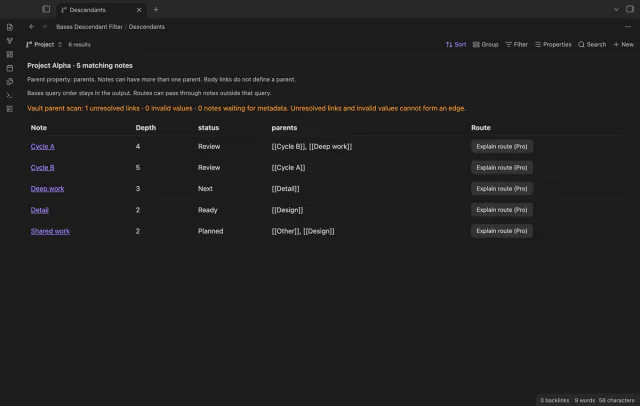Click the characters count in status bar
This screenshot has width=640, height=406.
(617, 400)
